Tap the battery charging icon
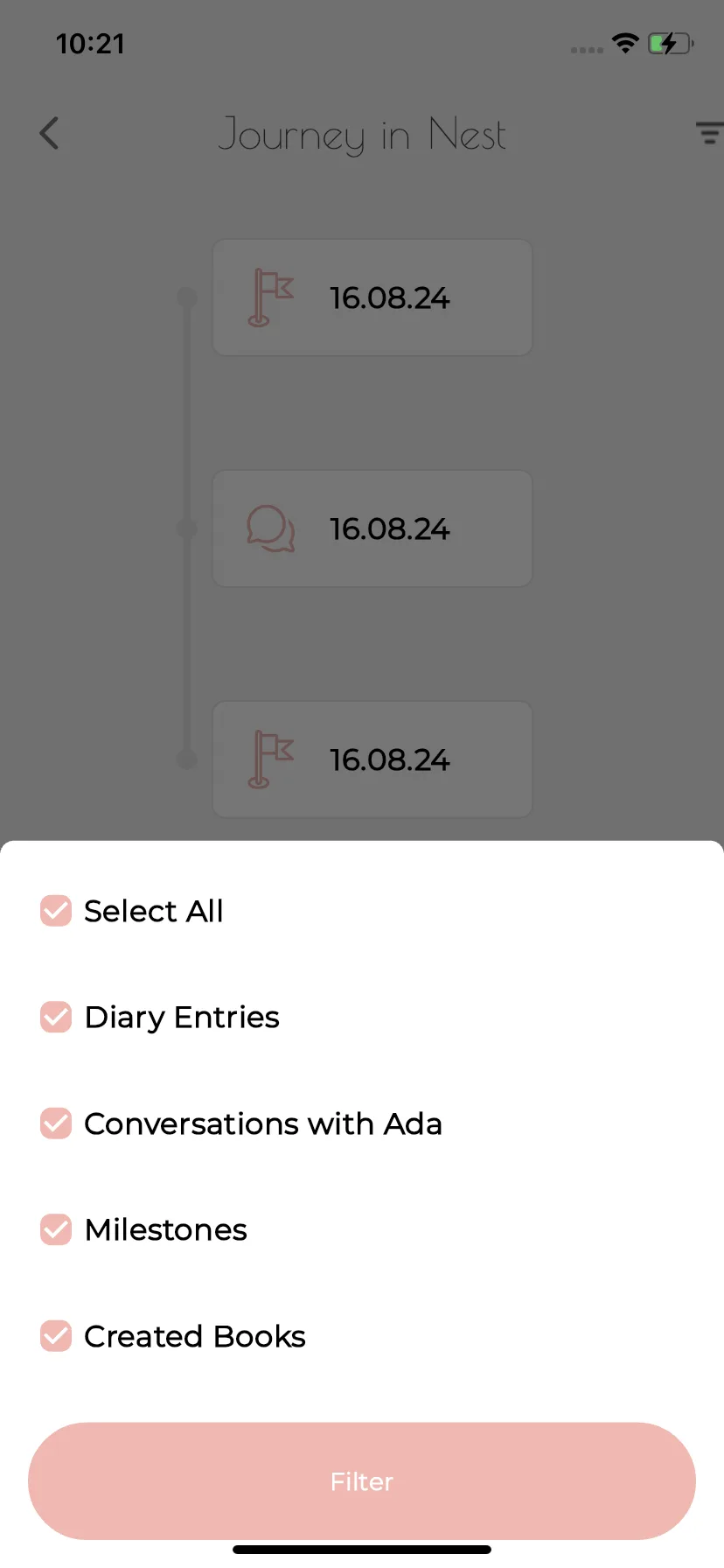The image size is (724, 1568). point(671,43)
